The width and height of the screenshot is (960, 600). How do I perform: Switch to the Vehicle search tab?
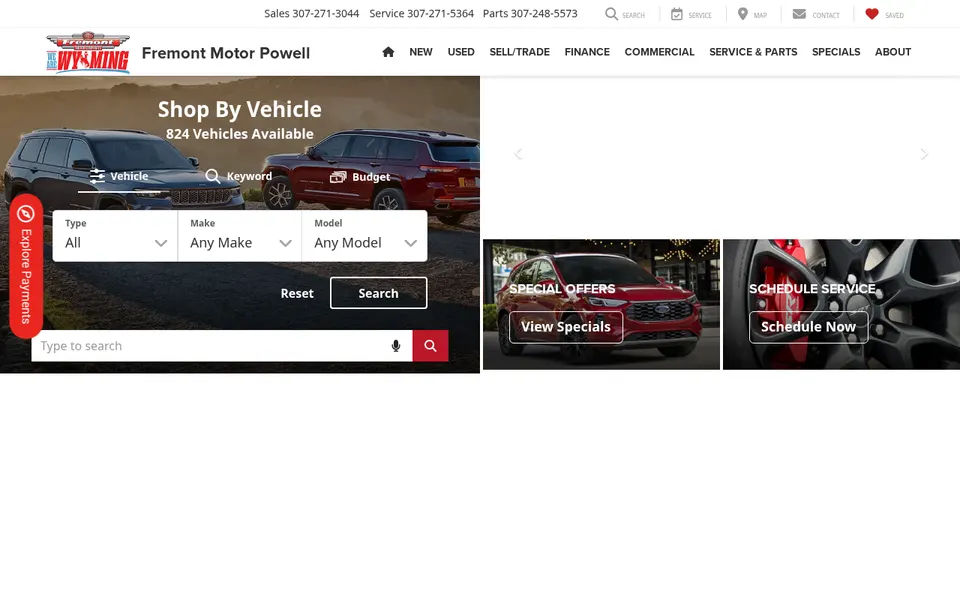(119, 176)
